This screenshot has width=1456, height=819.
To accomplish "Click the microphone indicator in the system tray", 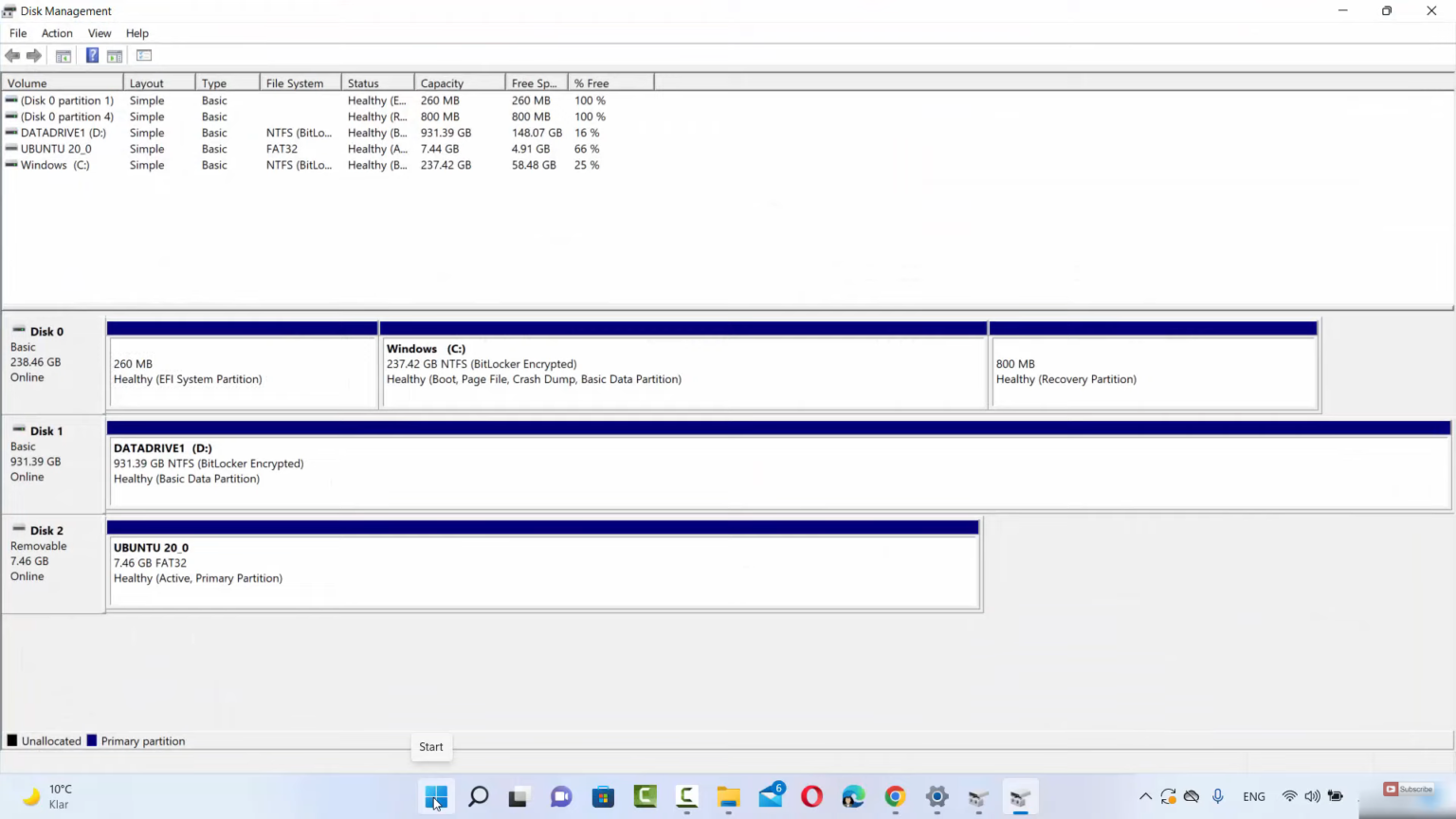I will pyautogui.click(x=1218, y=796).
